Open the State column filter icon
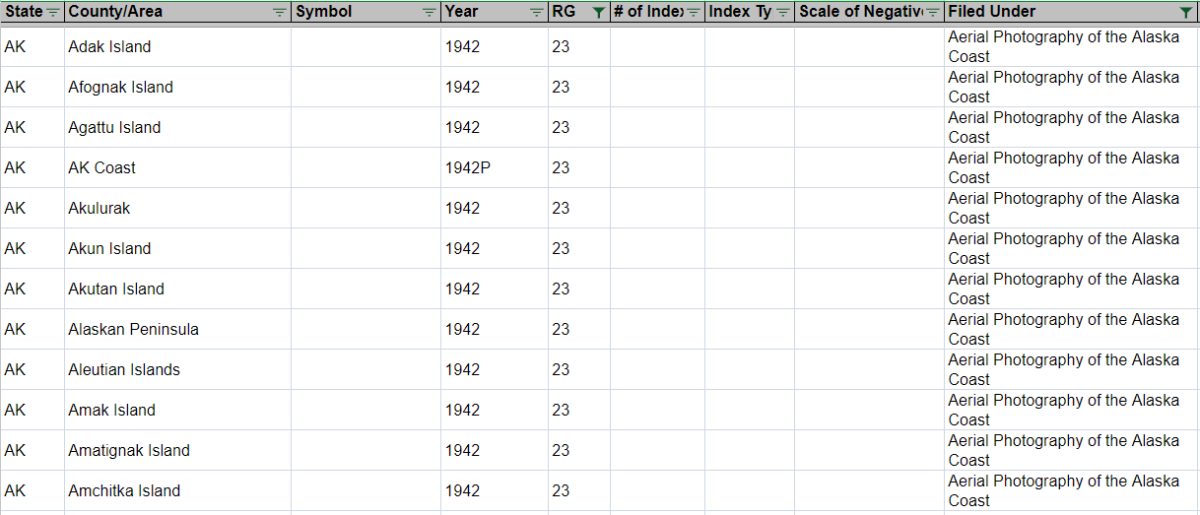 [x=53, y=12]
